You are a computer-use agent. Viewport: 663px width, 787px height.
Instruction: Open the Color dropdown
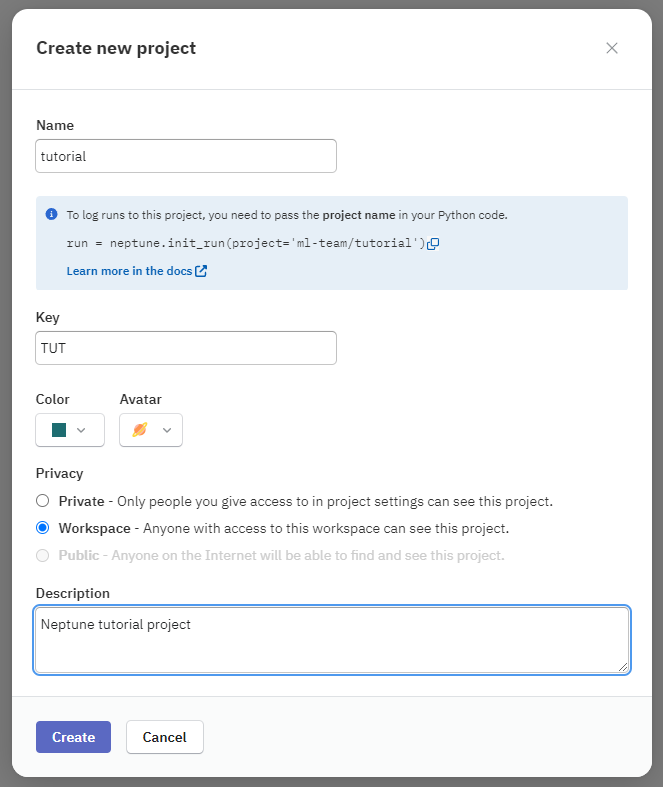click(x=70, y=430)
